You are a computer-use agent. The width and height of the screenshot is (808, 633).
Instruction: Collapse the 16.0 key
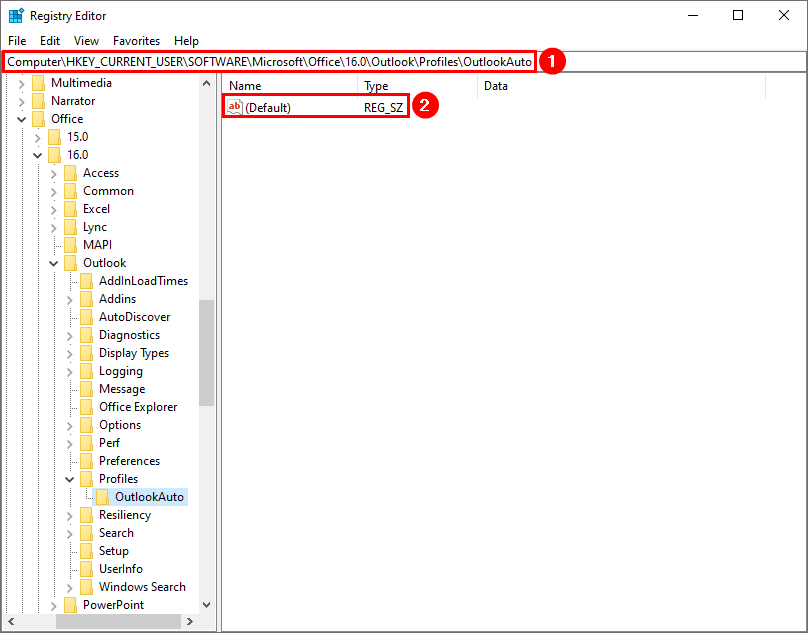click(x=38, y=155)
